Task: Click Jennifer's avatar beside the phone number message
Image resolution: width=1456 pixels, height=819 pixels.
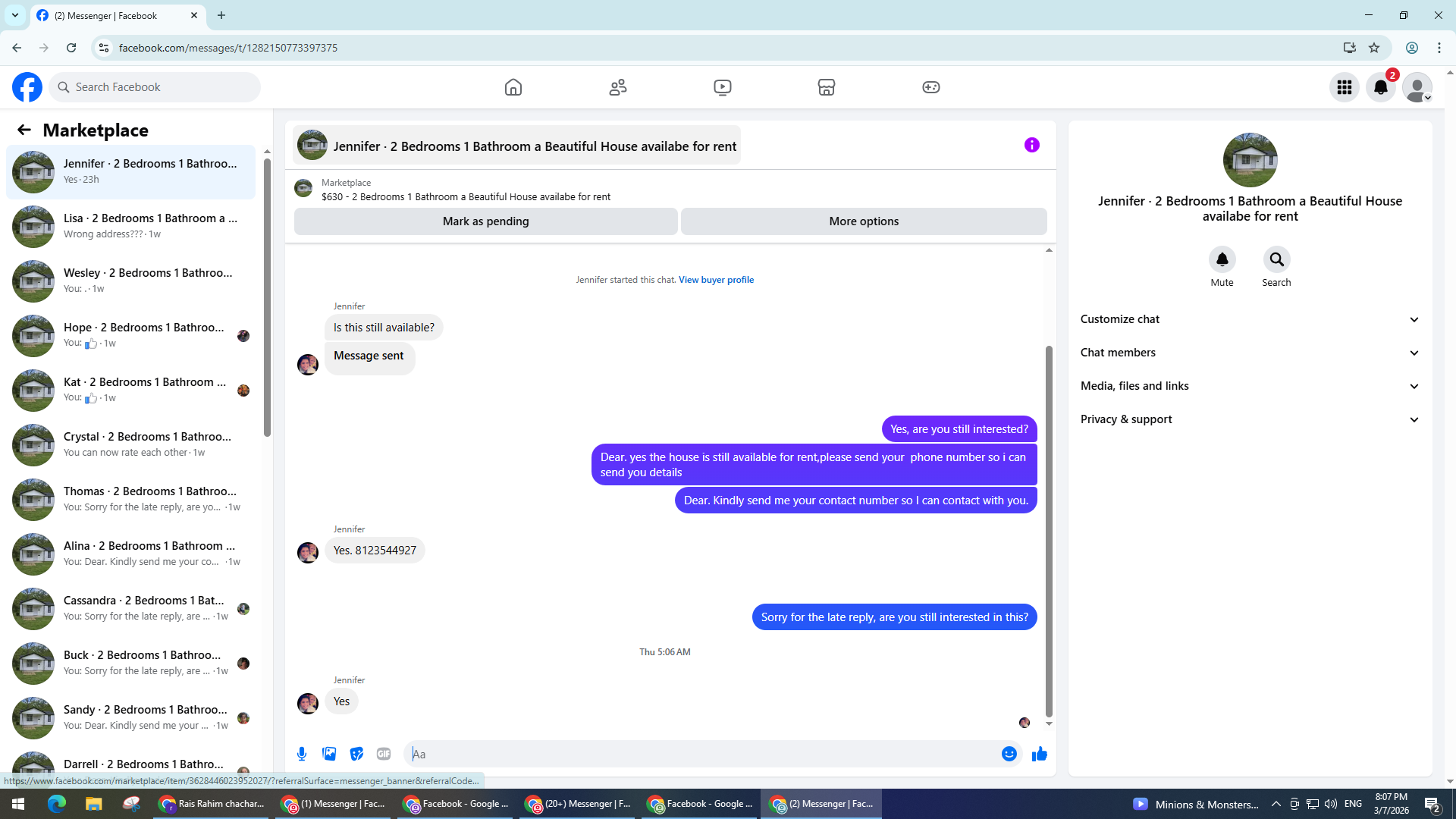Action: click(x=308, y=552)
